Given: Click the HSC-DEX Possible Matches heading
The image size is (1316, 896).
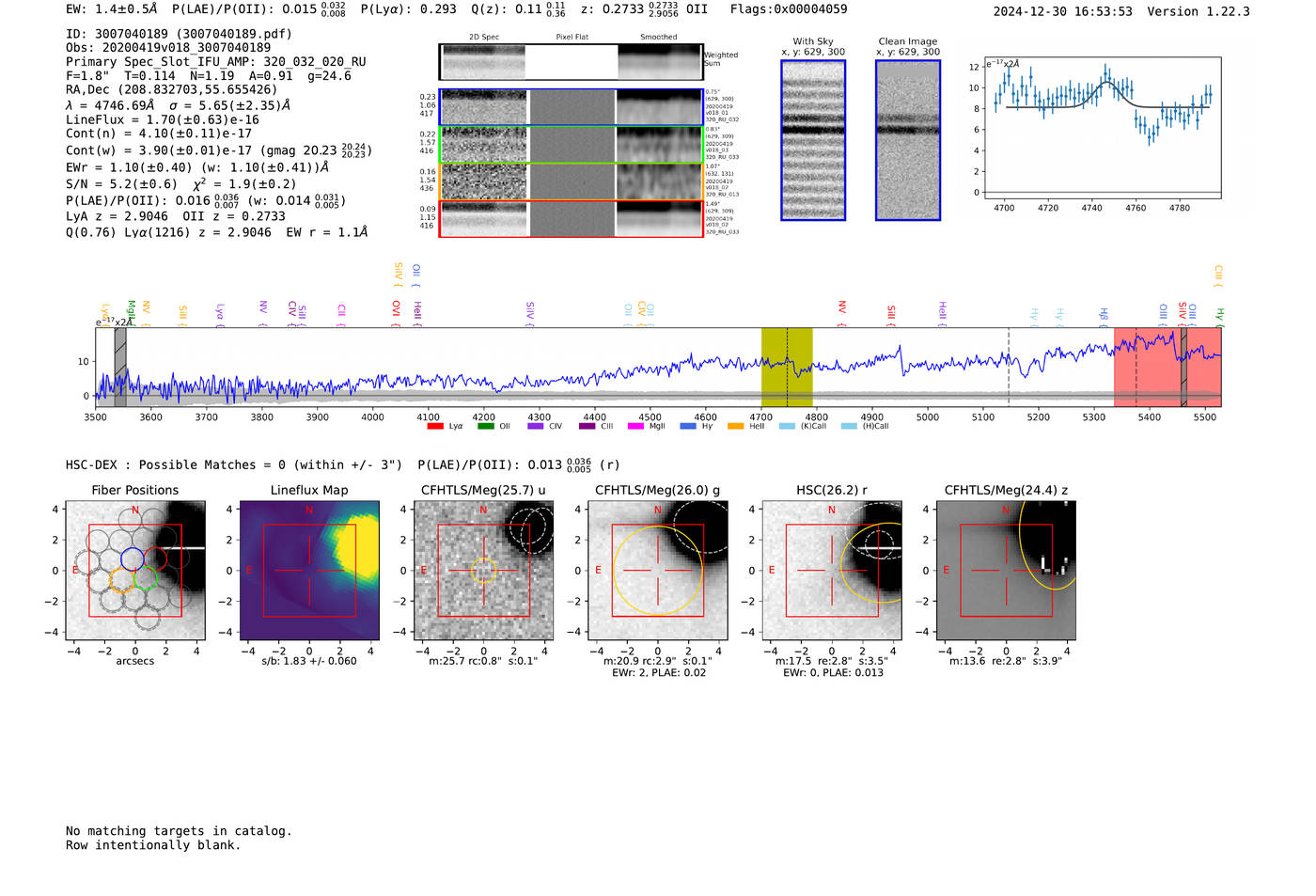Looking at the screenshot, I should pyautogui.click(x=234, y=465).
